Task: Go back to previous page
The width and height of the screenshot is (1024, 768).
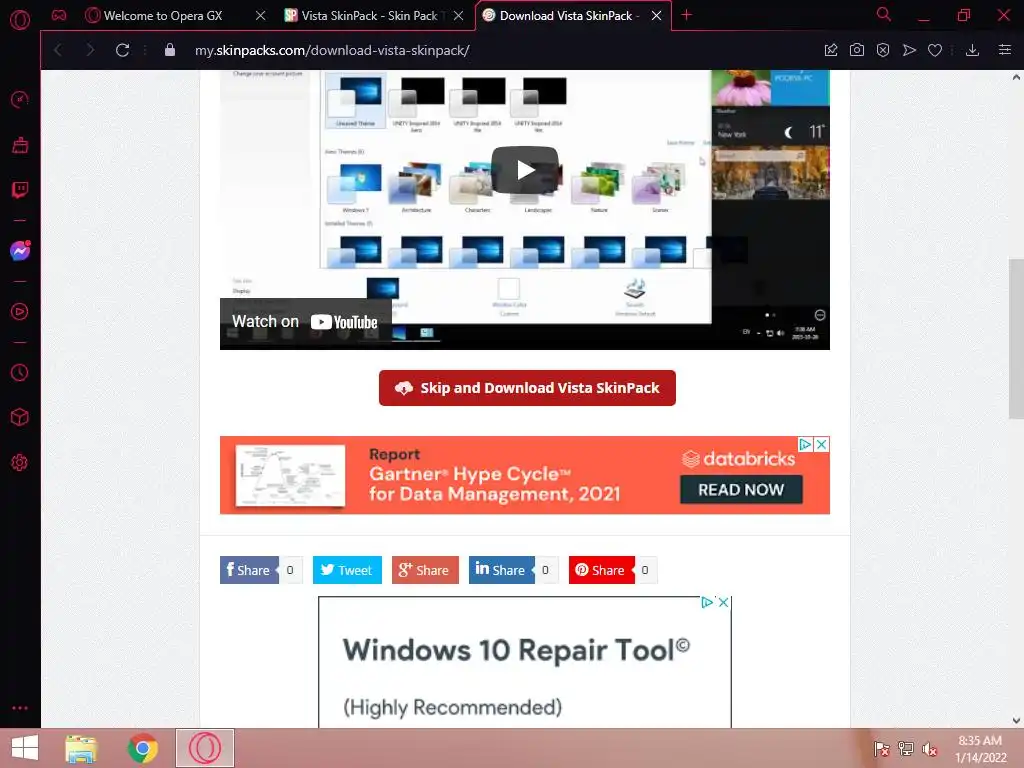Action: coord(58,50)
